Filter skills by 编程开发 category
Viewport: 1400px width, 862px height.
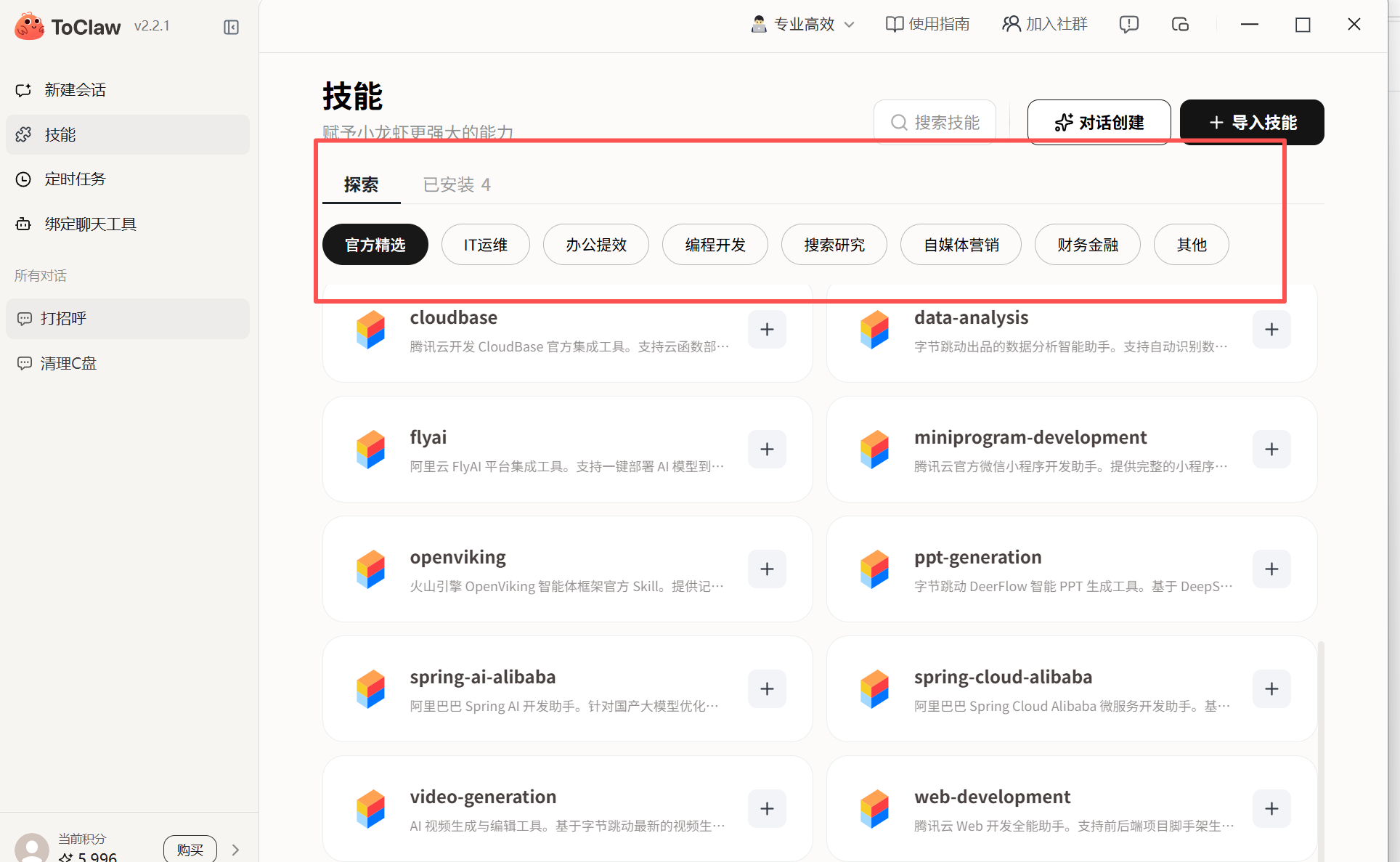(x=715, y=245)
